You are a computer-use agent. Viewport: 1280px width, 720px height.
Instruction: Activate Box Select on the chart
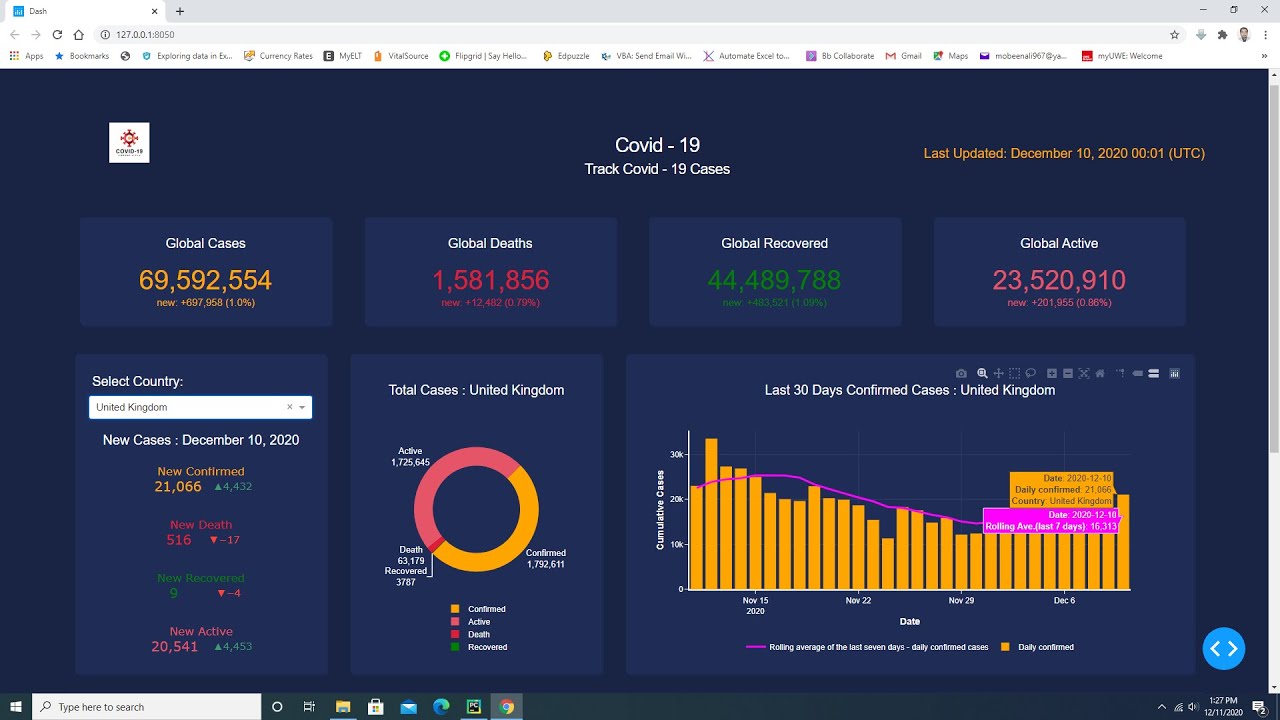(1014, 372)
